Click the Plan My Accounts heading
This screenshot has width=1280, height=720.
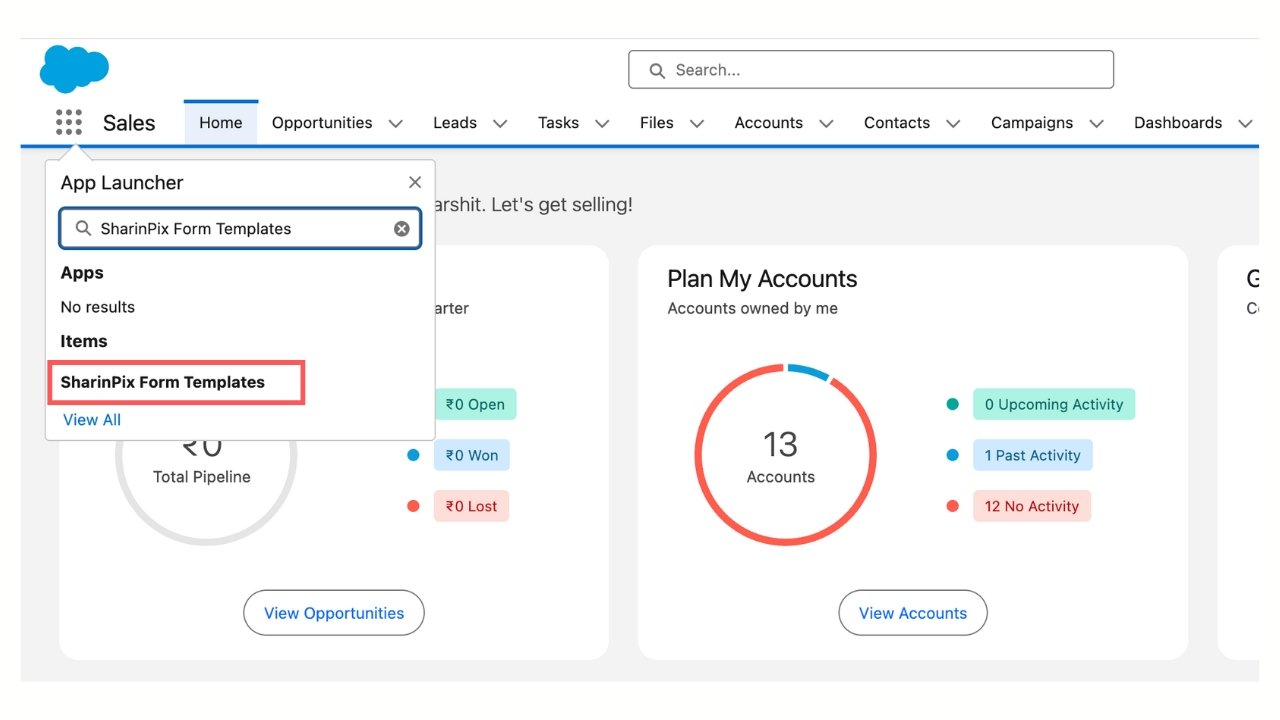tap(762, 279)
